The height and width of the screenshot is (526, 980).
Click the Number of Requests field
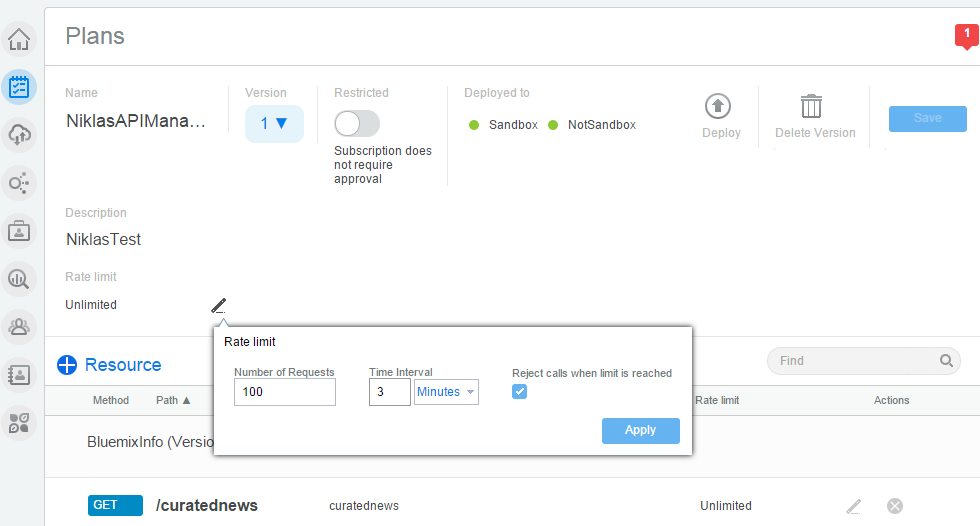pyautogui.click(x=285, y=392)
